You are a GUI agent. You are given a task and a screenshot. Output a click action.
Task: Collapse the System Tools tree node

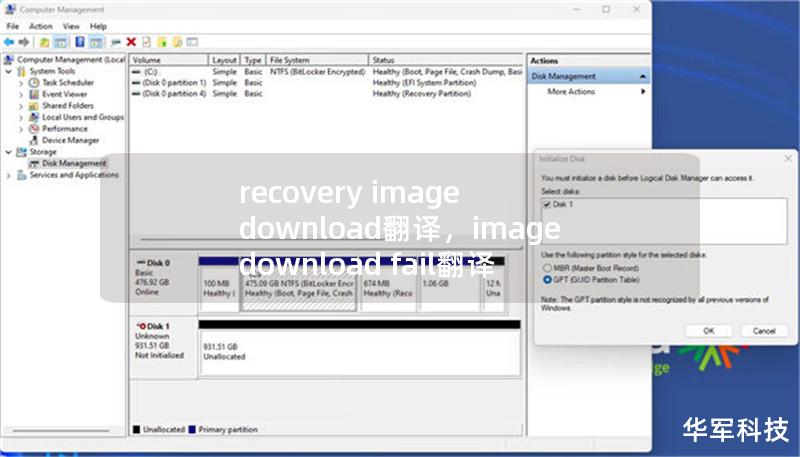8,71
